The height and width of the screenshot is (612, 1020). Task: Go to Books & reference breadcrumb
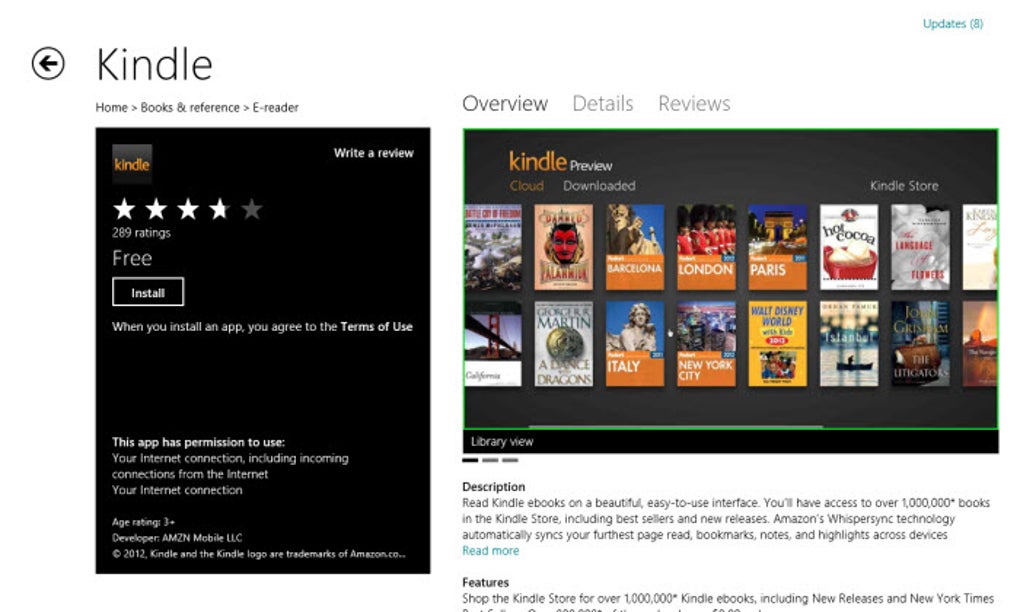pos(190,107)
